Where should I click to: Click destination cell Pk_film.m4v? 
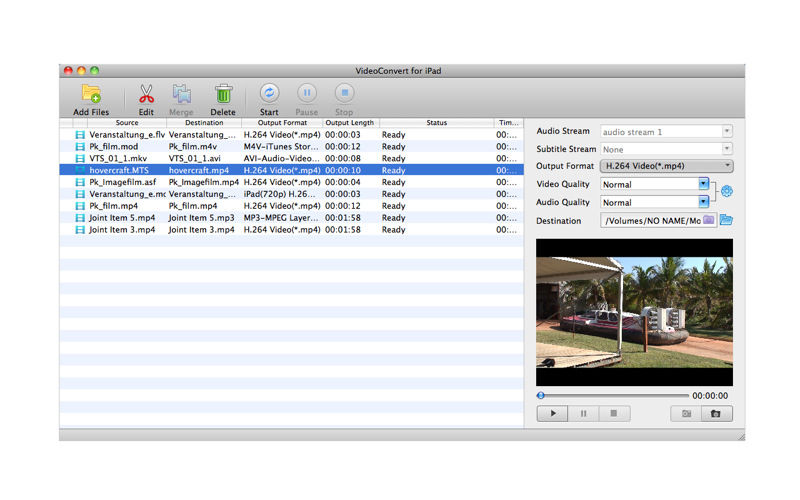[x=192, y=146]
